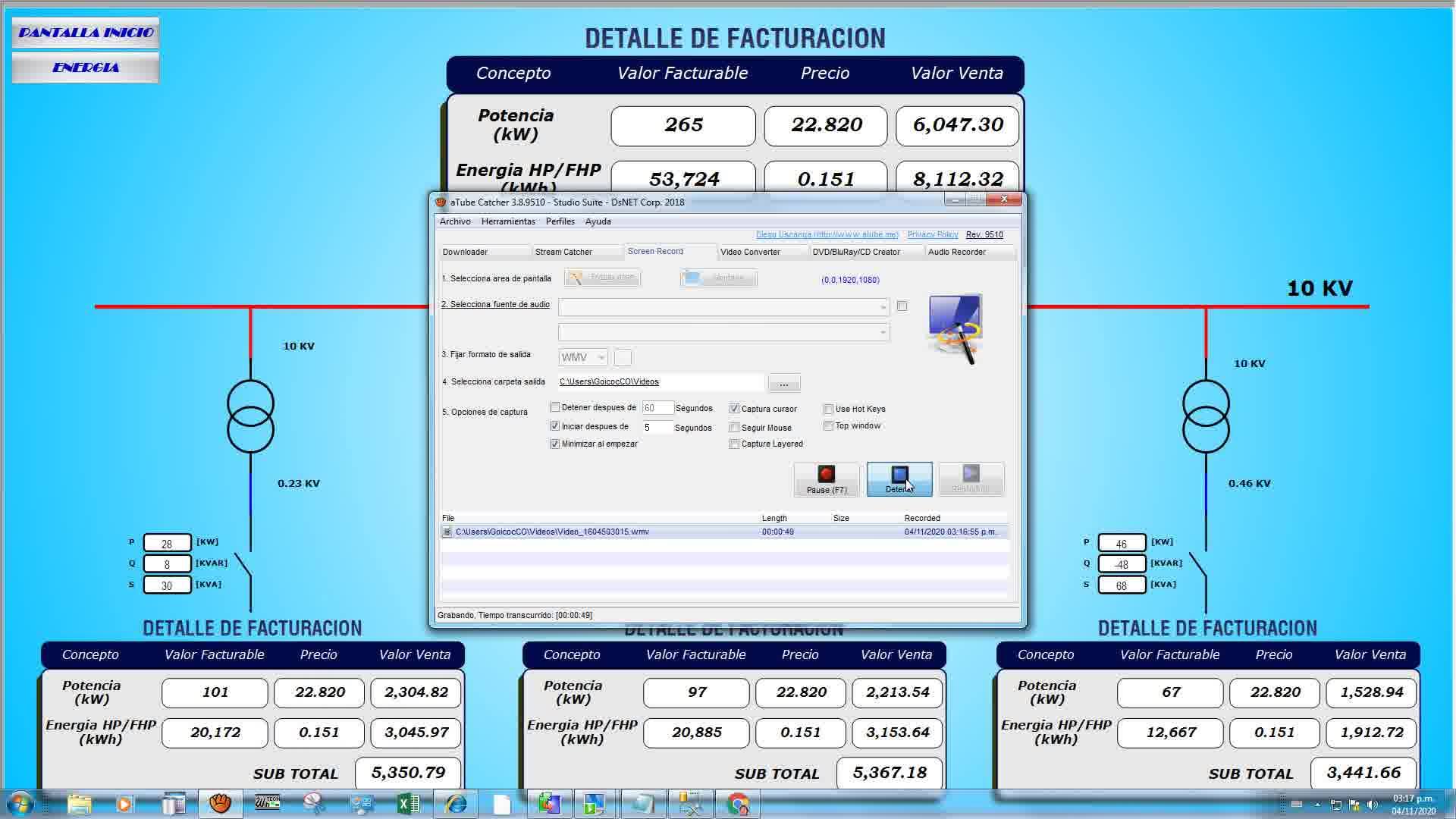Expand the second audio source dropdown

point(883,332)
